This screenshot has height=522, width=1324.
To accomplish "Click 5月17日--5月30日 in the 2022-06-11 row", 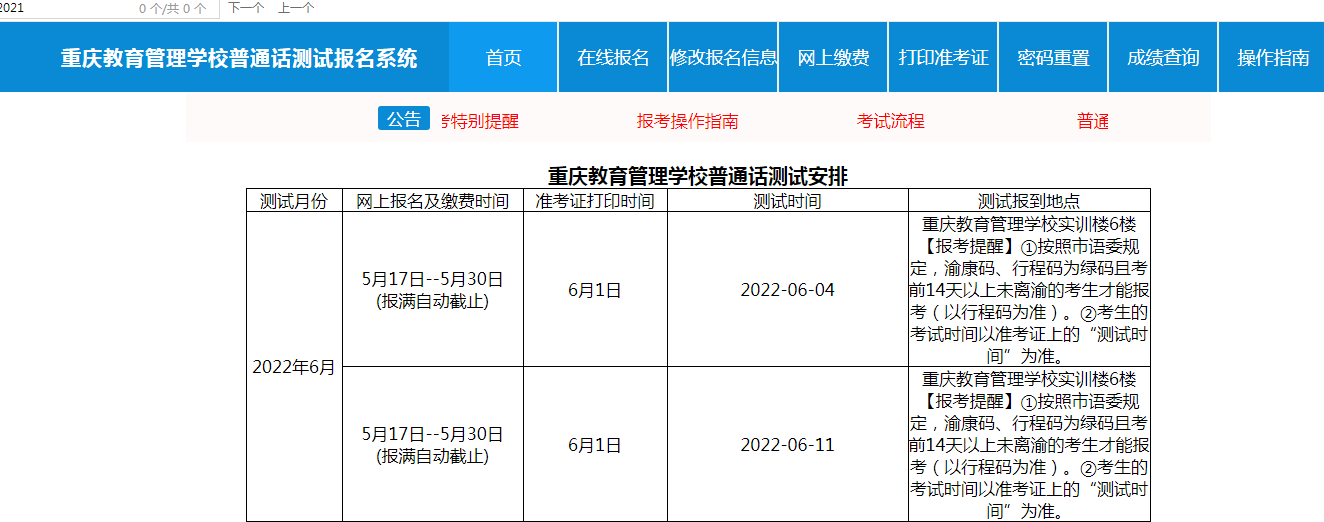I will point(433,434).
